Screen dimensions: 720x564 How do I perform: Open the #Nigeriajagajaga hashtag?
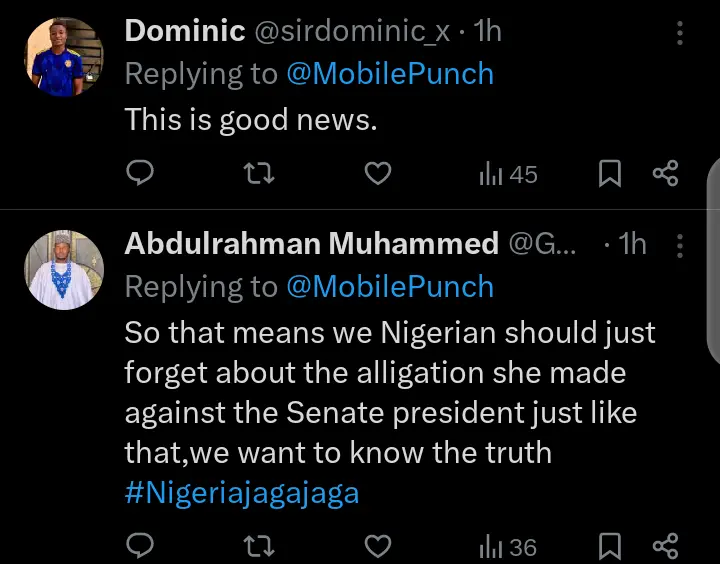tap(241, 492)
